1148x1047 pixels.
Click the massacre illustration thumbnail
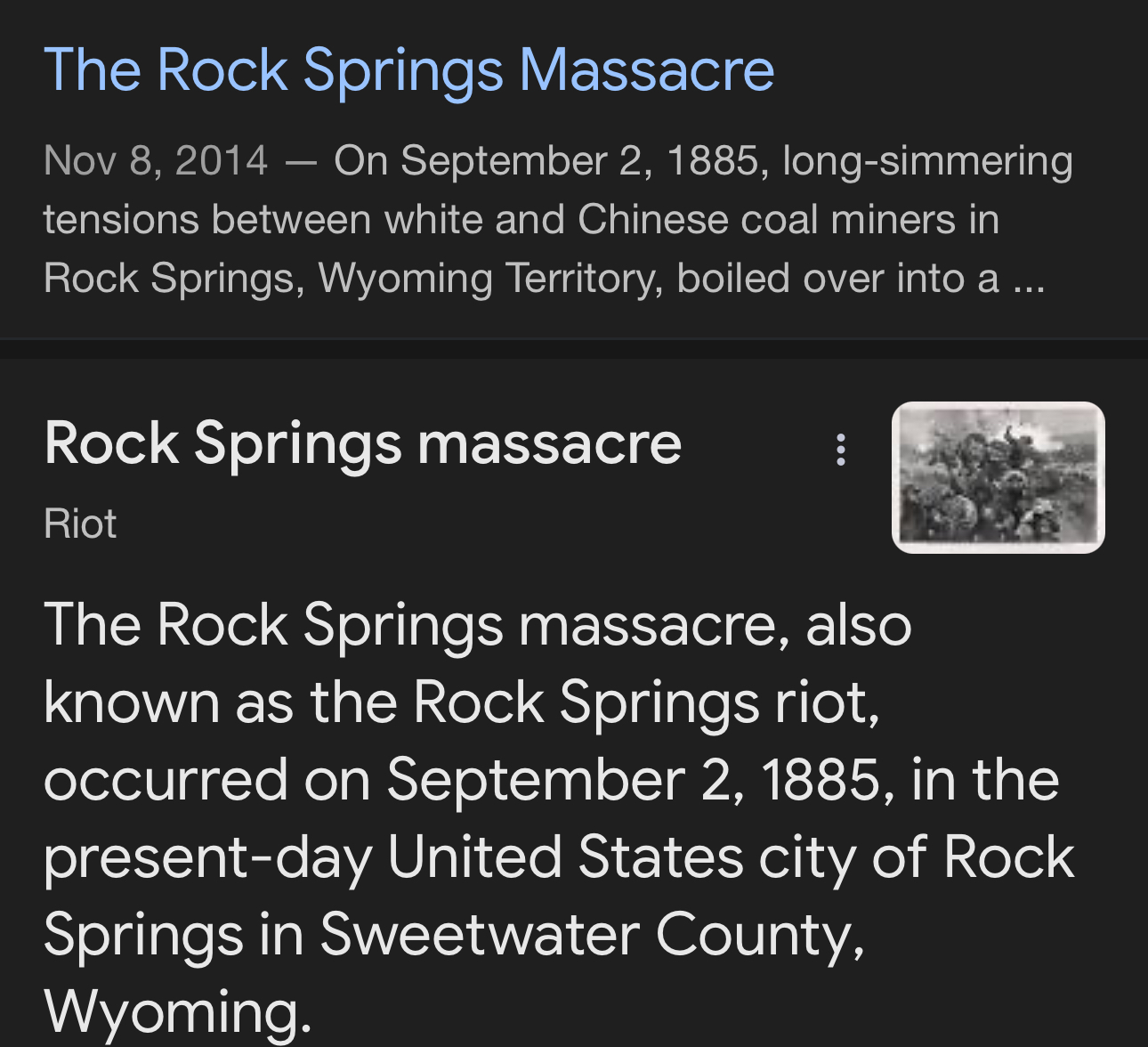(998, 477)
